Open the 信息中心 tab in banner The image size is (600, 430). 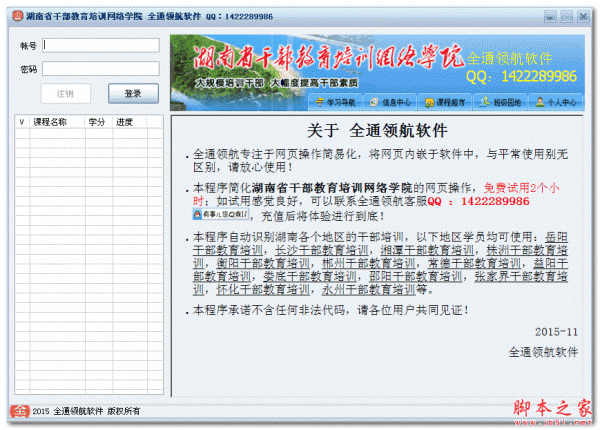[390, 102]
